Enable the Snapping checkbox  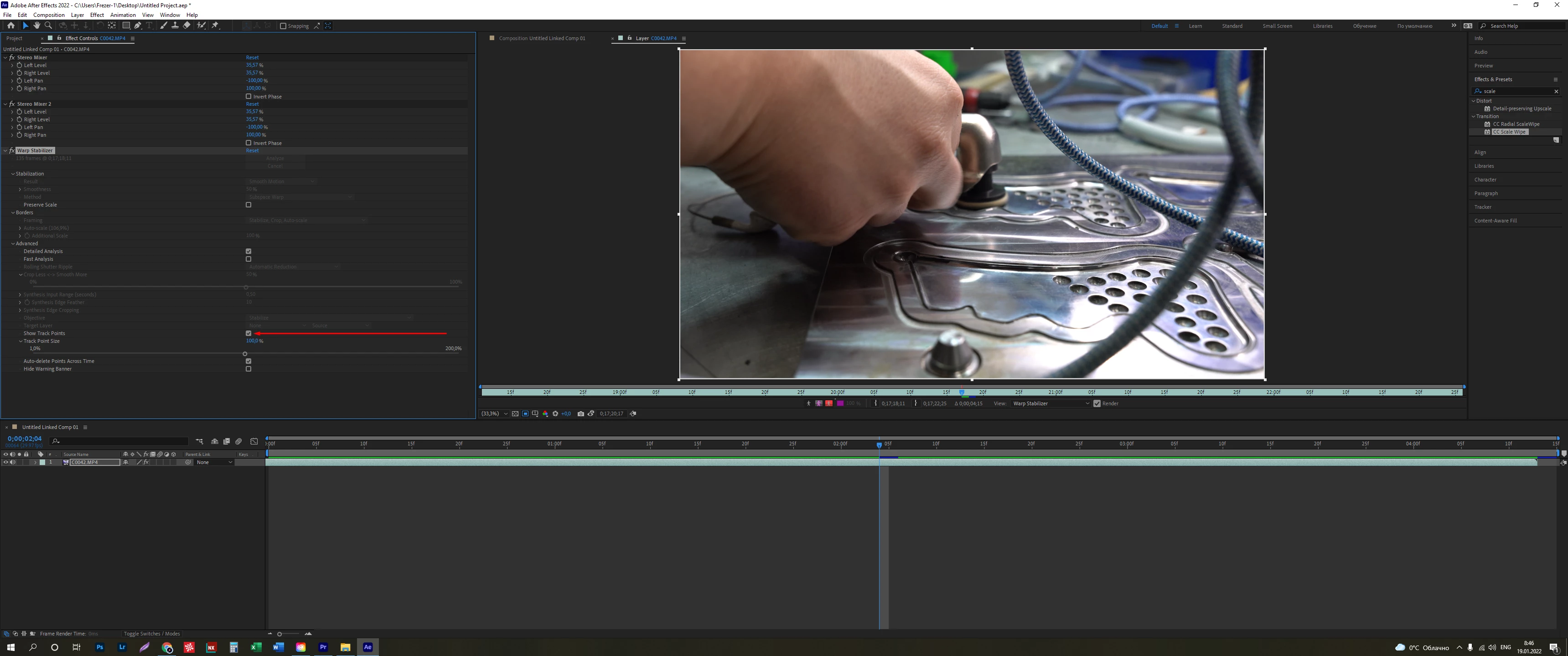(x=283, y=26)
